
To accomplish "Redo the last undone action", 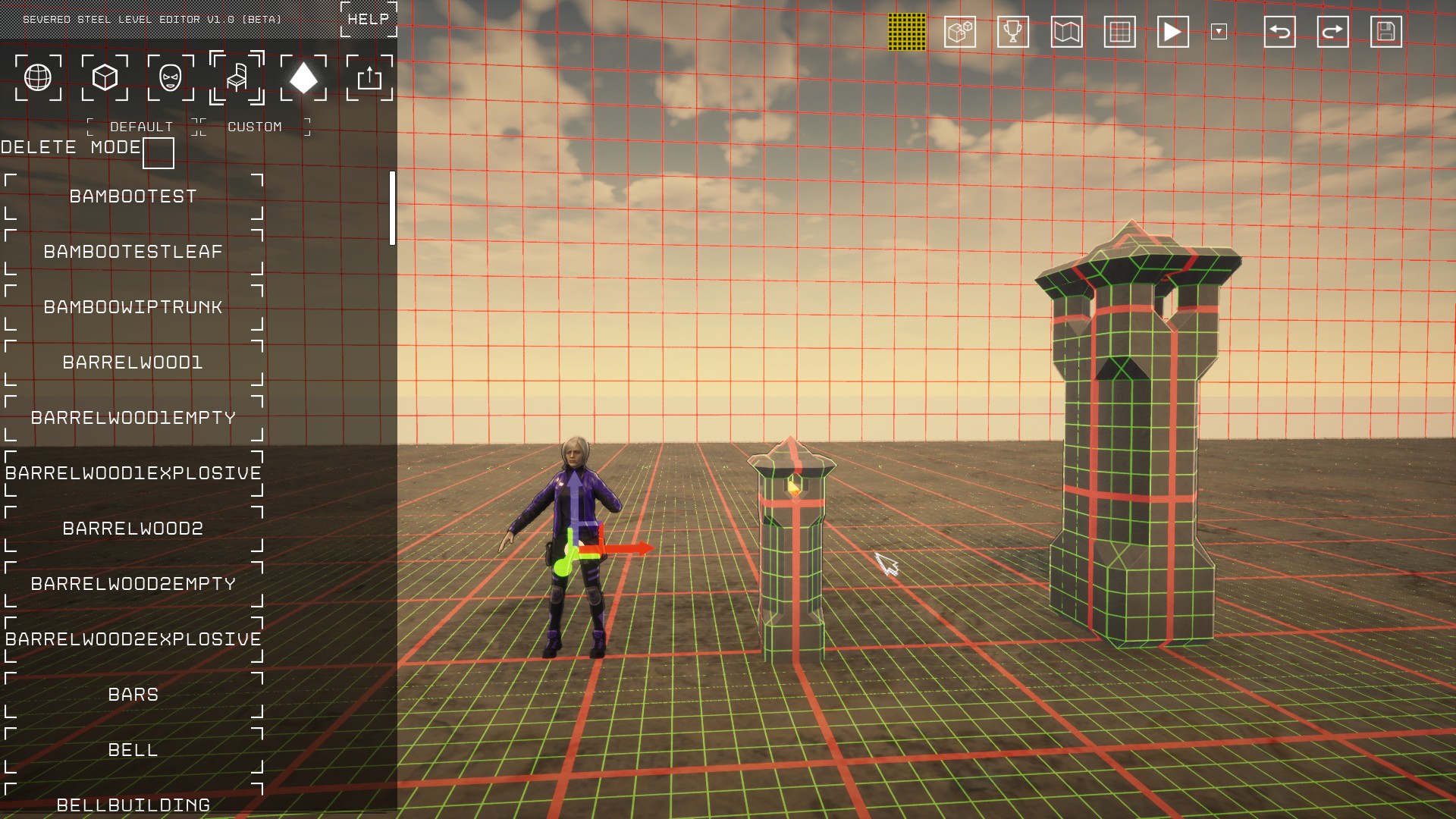I will coord(1332,32).
